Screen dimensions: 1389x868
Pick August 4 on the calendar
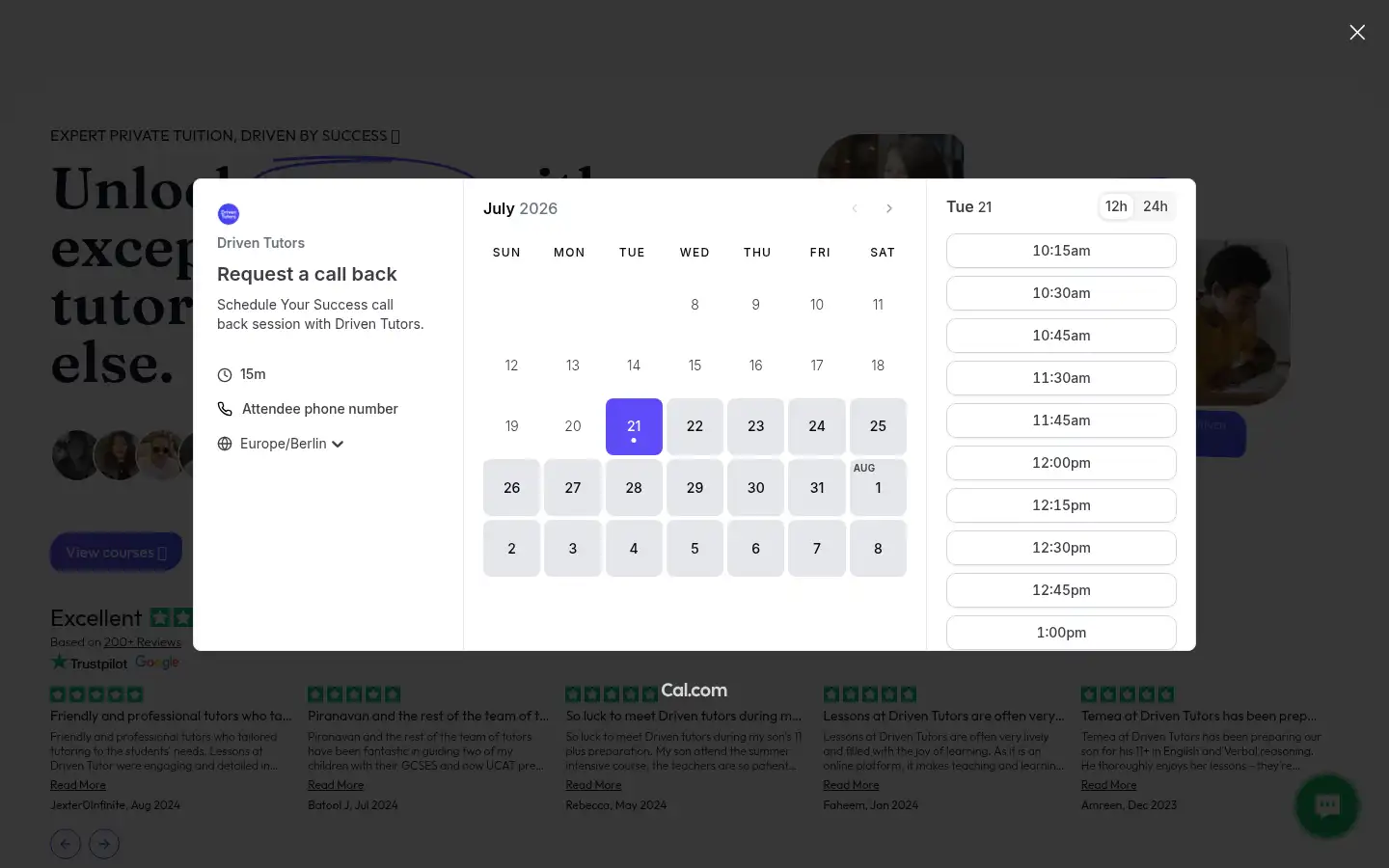(634, 549)
